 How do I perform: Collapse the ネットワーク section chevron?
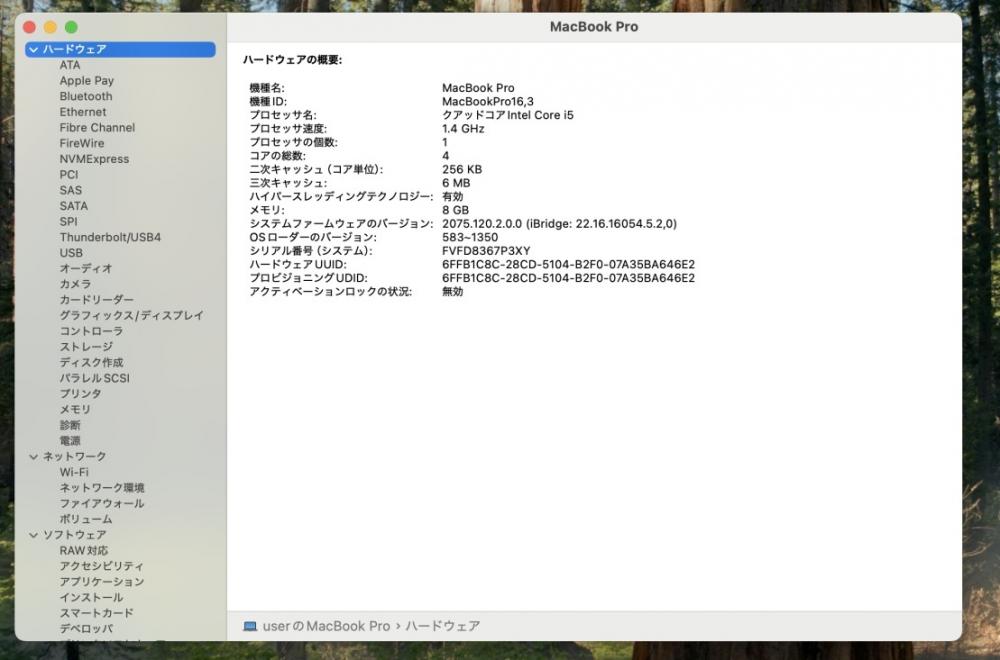(x=34, y=457)
